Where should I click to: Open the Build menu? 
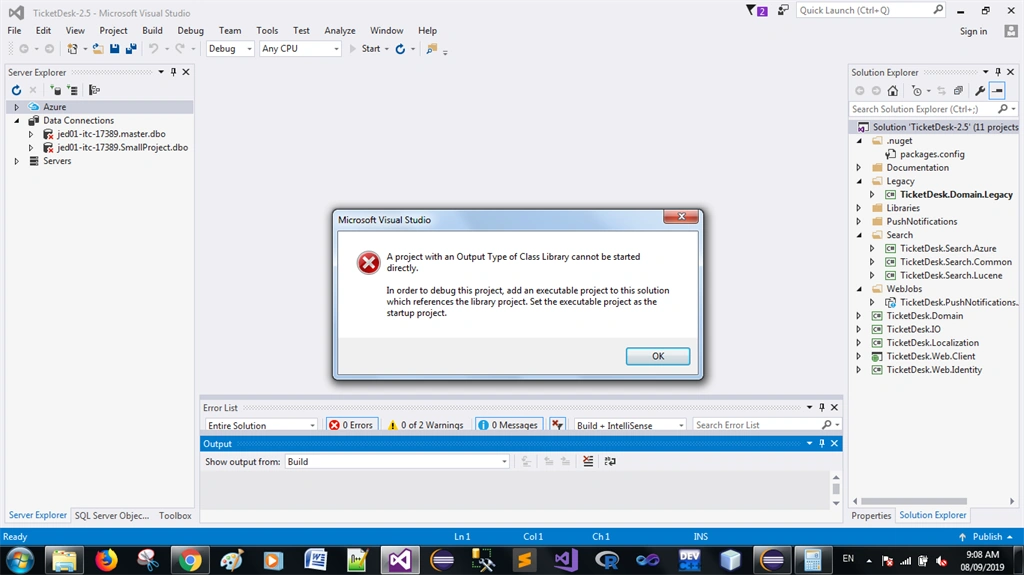[x=152, y=30]
